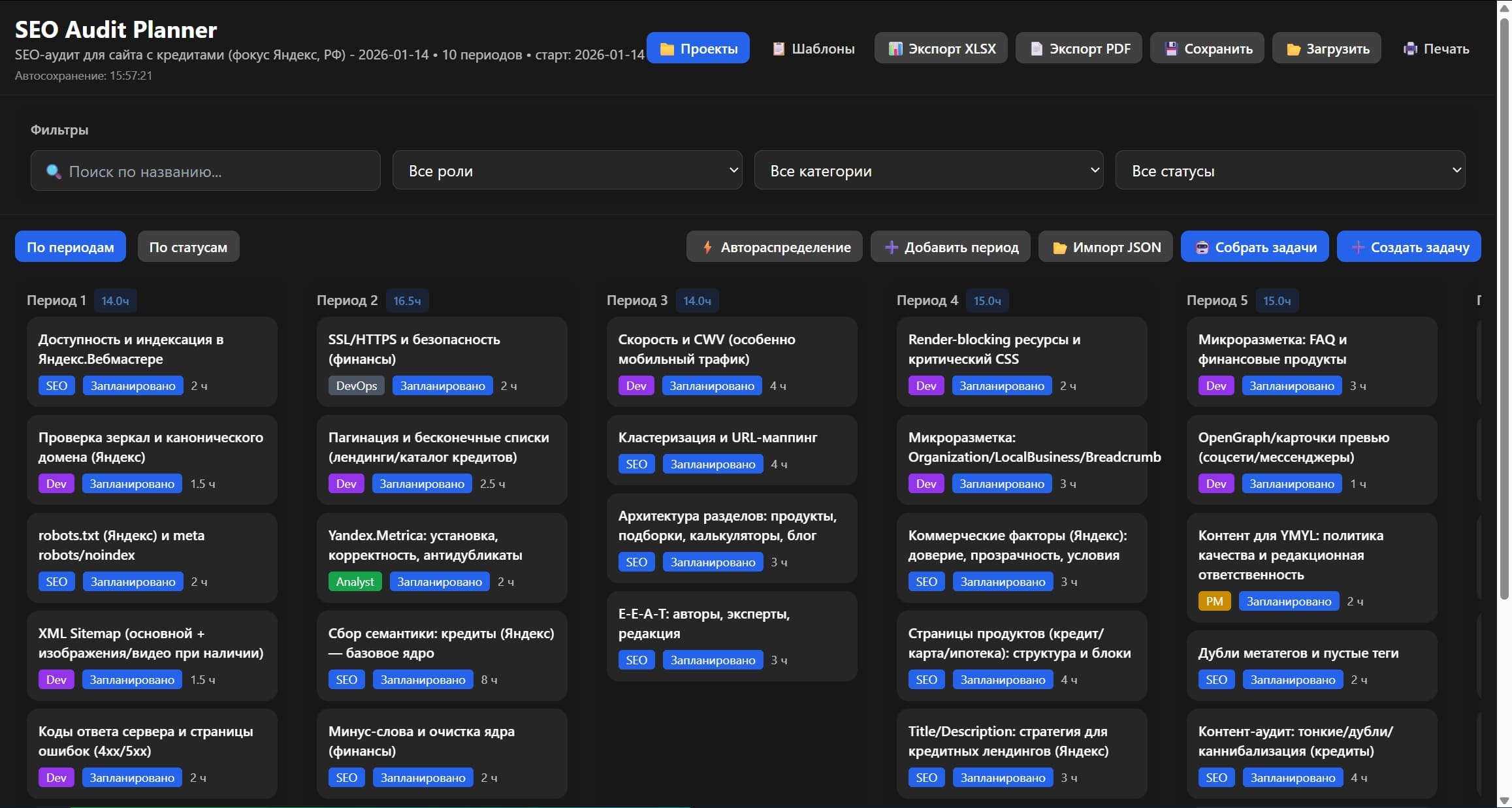Click the Экспорт XLSX spreadsheet icon

click(895, 48)
